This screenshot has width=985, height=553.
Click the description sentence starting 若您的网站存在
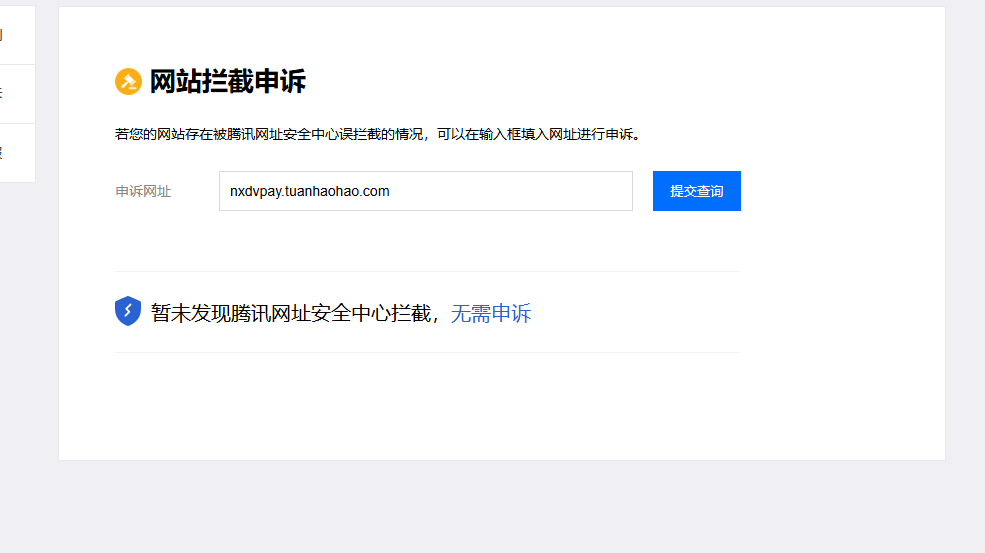click(378, 134)
